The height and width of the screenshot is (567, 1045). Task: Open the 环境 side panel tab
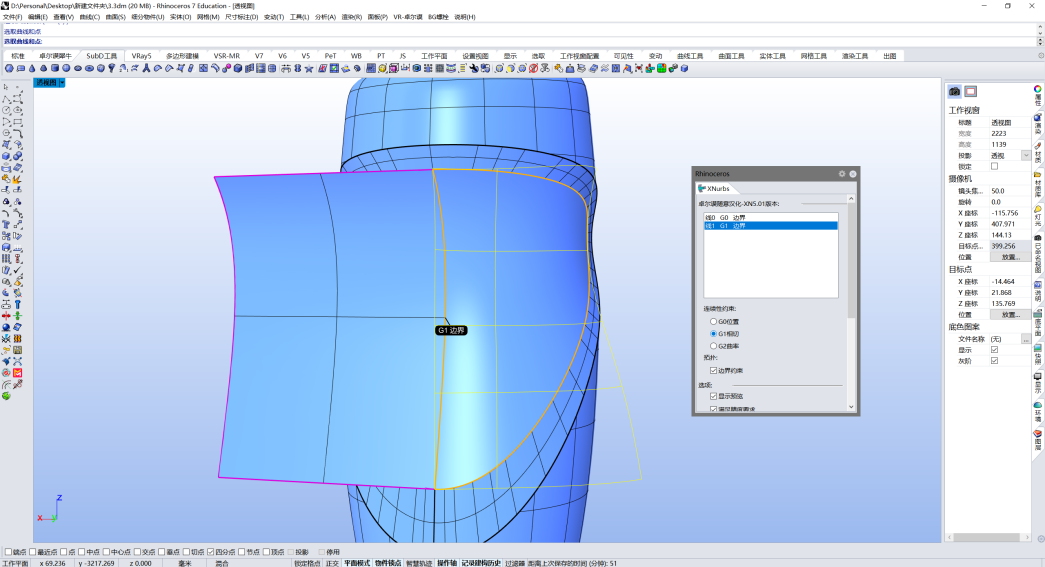(1038, 412)
